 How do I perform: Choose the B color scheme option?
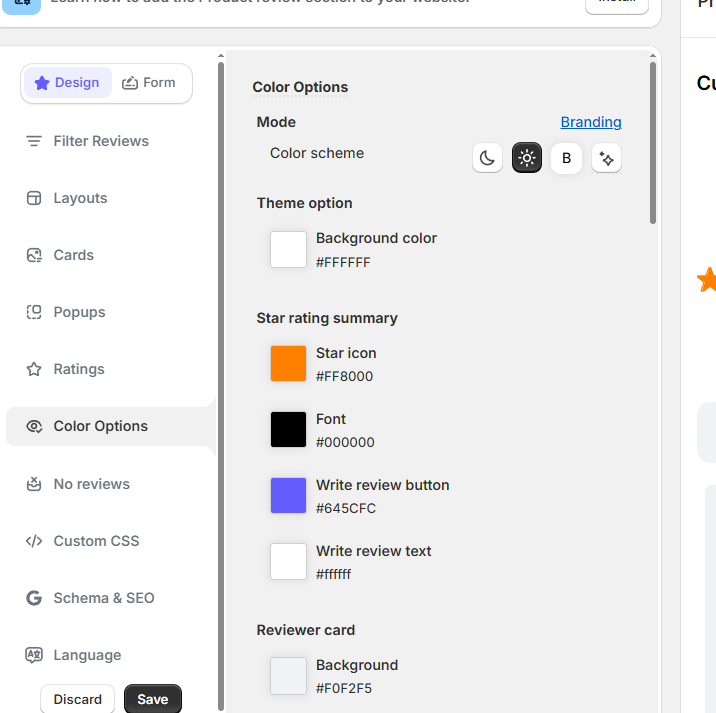566,158
